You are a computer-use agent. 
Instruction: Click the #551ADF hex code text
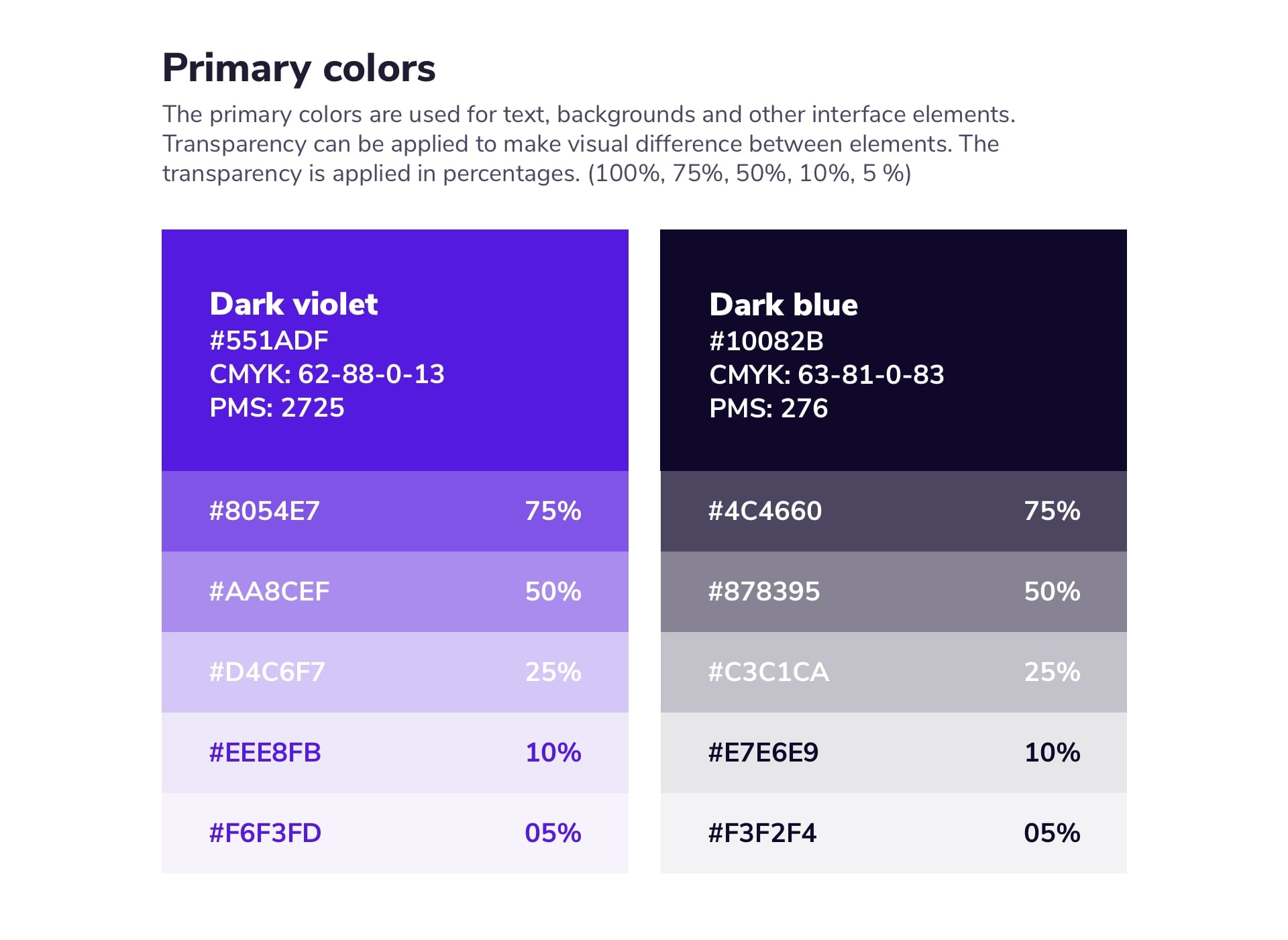269,341
